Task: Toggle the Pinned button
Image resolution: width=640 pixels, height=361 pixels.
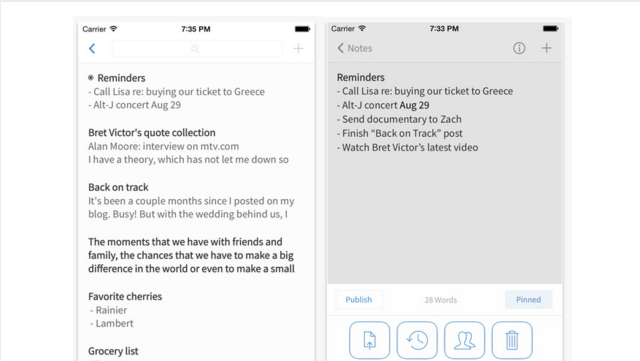Action: click(x=528, y=300)
